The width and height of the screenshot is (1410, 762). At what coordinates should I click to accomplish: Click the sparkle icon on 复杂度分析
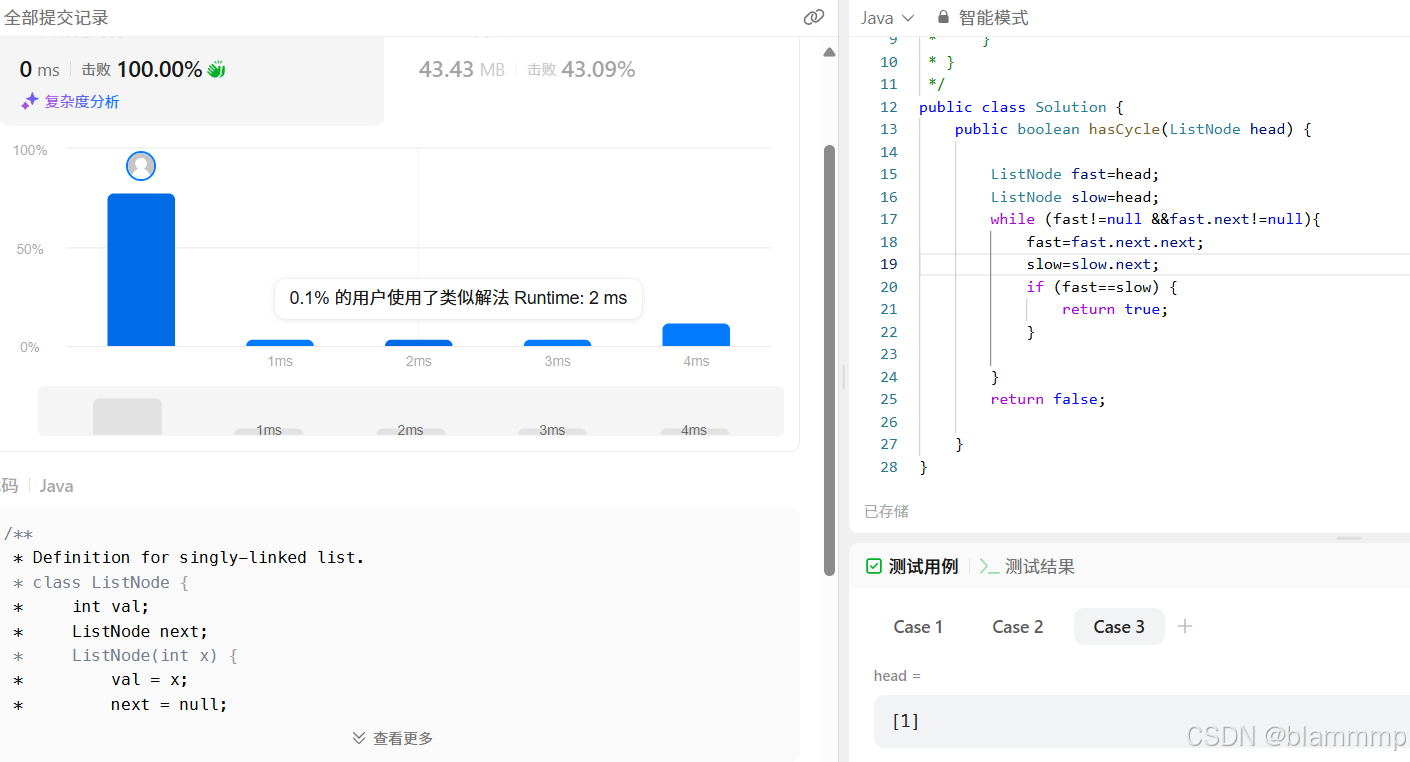coord(30,101)
